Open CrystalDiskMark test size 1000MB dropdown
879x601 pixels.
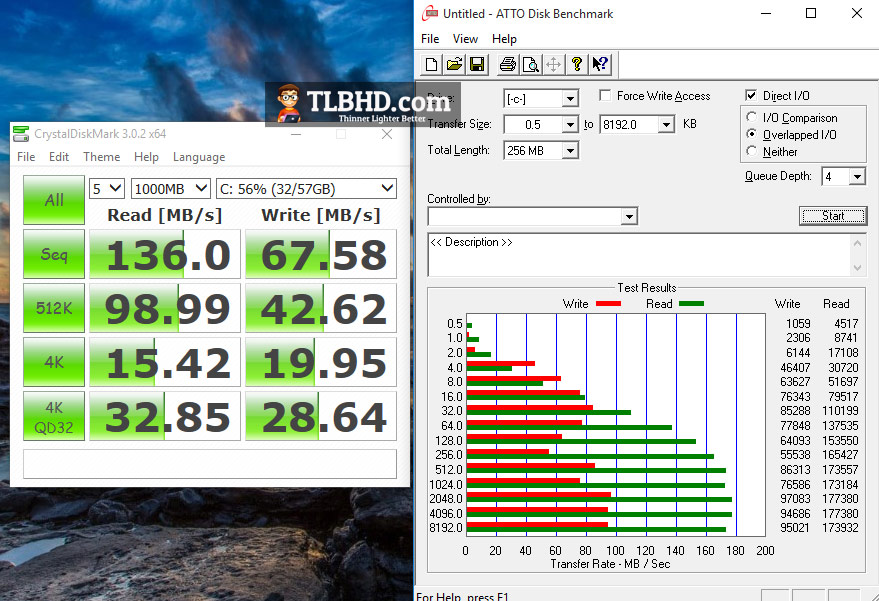click(170, 189)
